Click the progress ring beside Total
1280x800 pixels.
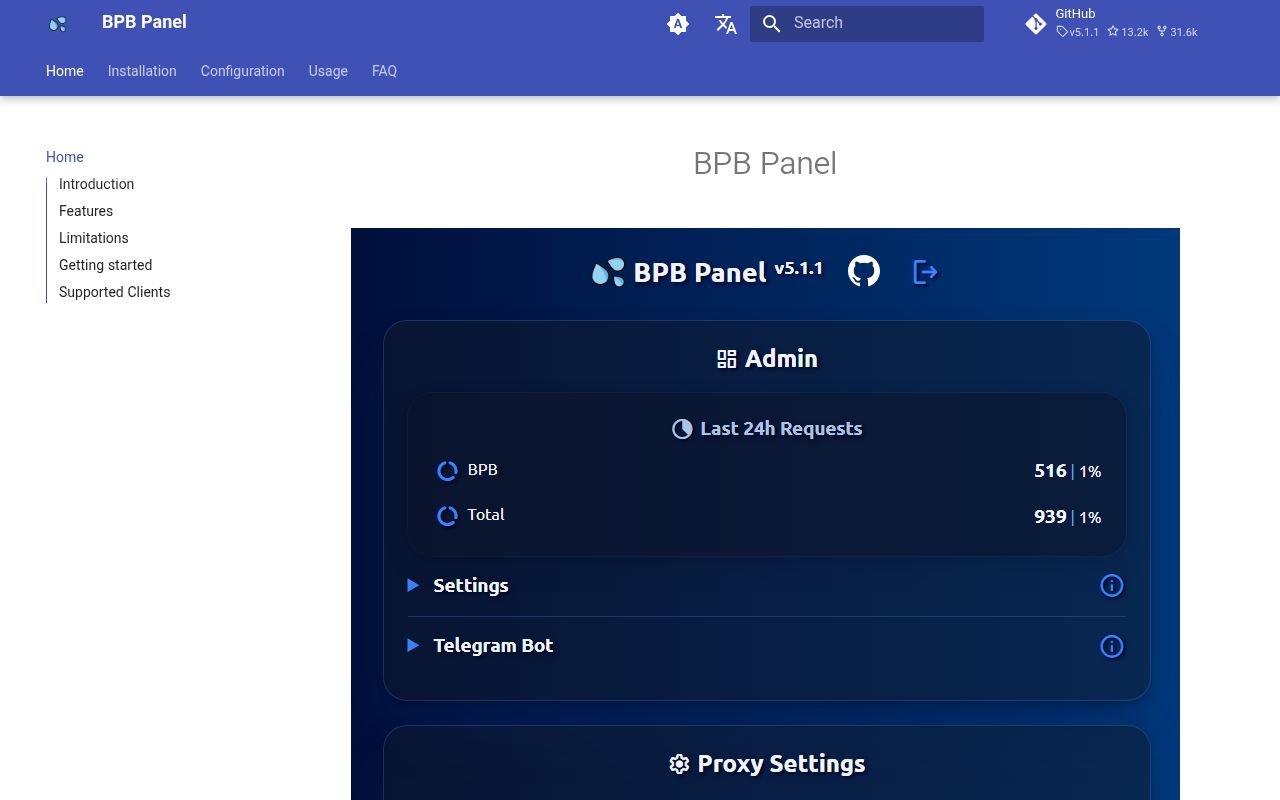(x=447, y=516)
